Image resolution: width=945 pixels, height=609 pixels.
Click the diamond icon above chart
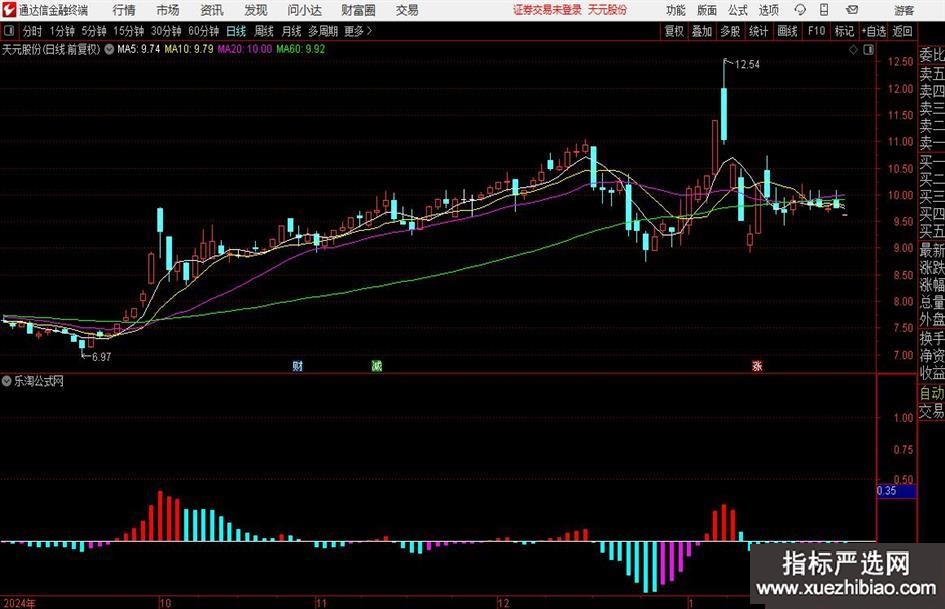853,50
